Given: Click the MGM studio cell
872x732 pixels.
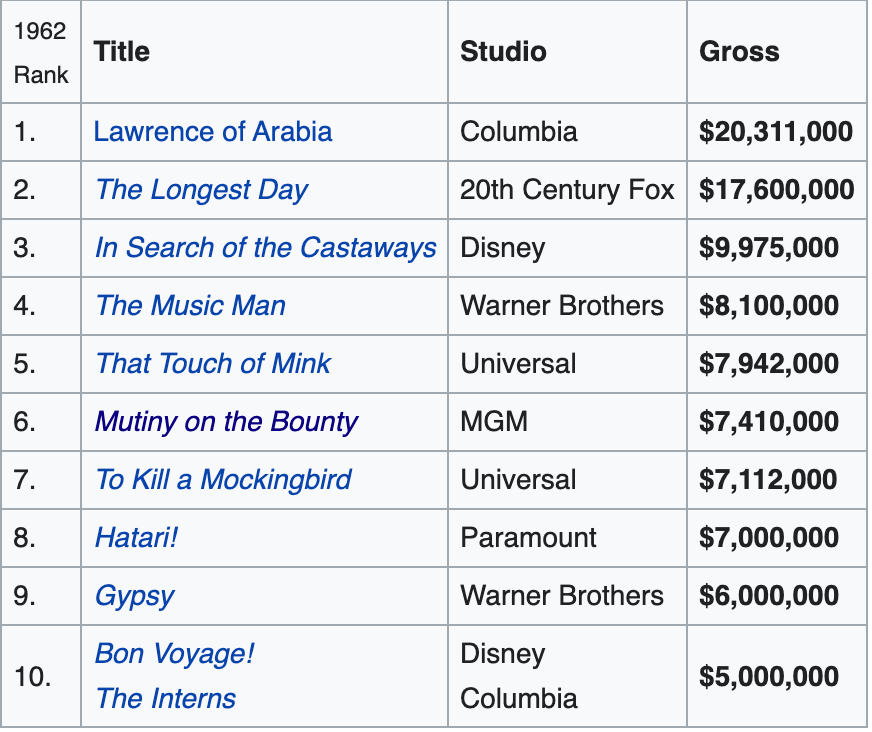Looking at the screenshot, I should pyautogui.click(x=494, y=422).
